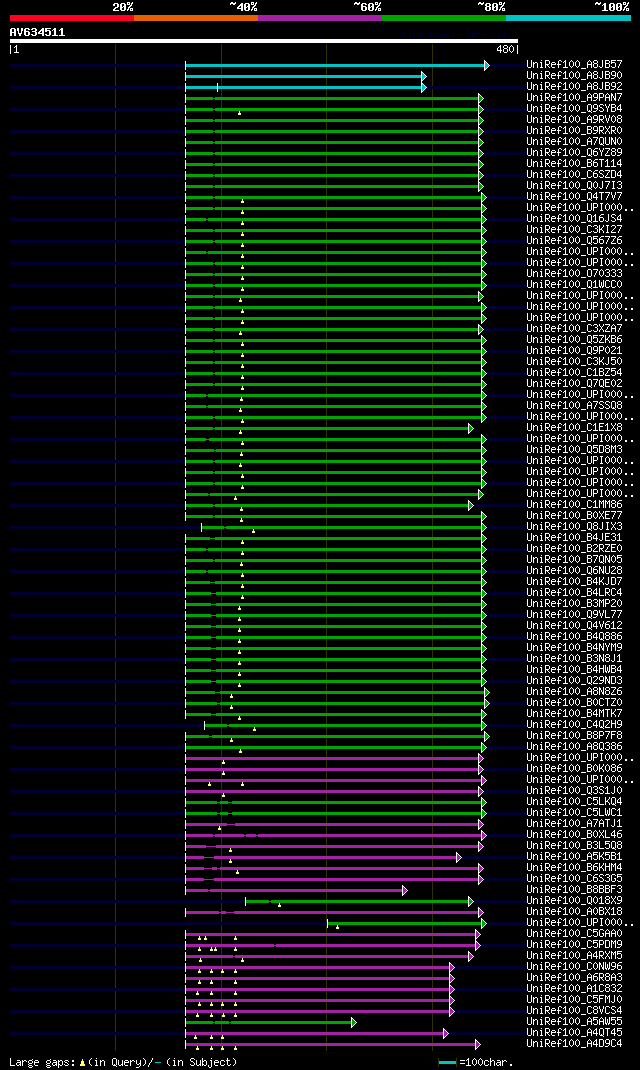Select the hit label UniRef100_A7SSQ8
Viewport: 640px width, 1070px height.
[574, 405]
